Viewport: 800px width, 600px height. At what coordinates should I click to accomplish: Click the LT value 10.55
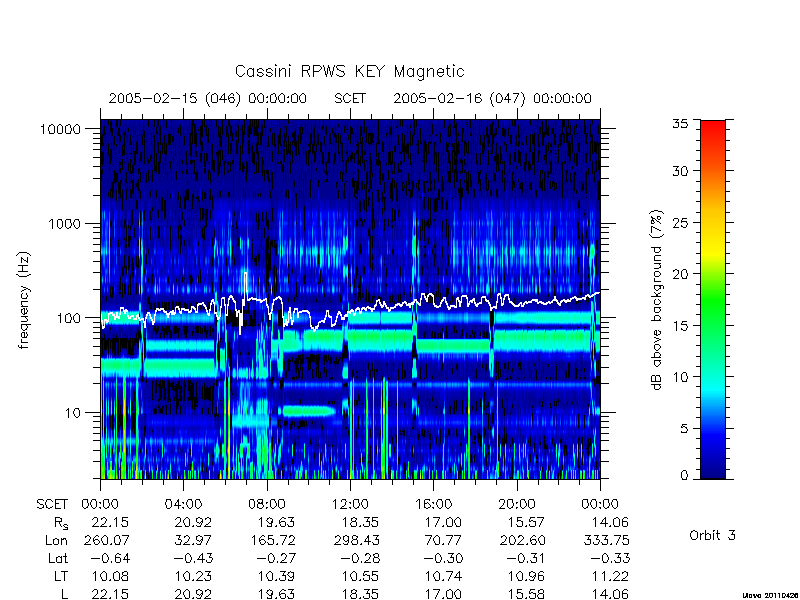point(360,577)
